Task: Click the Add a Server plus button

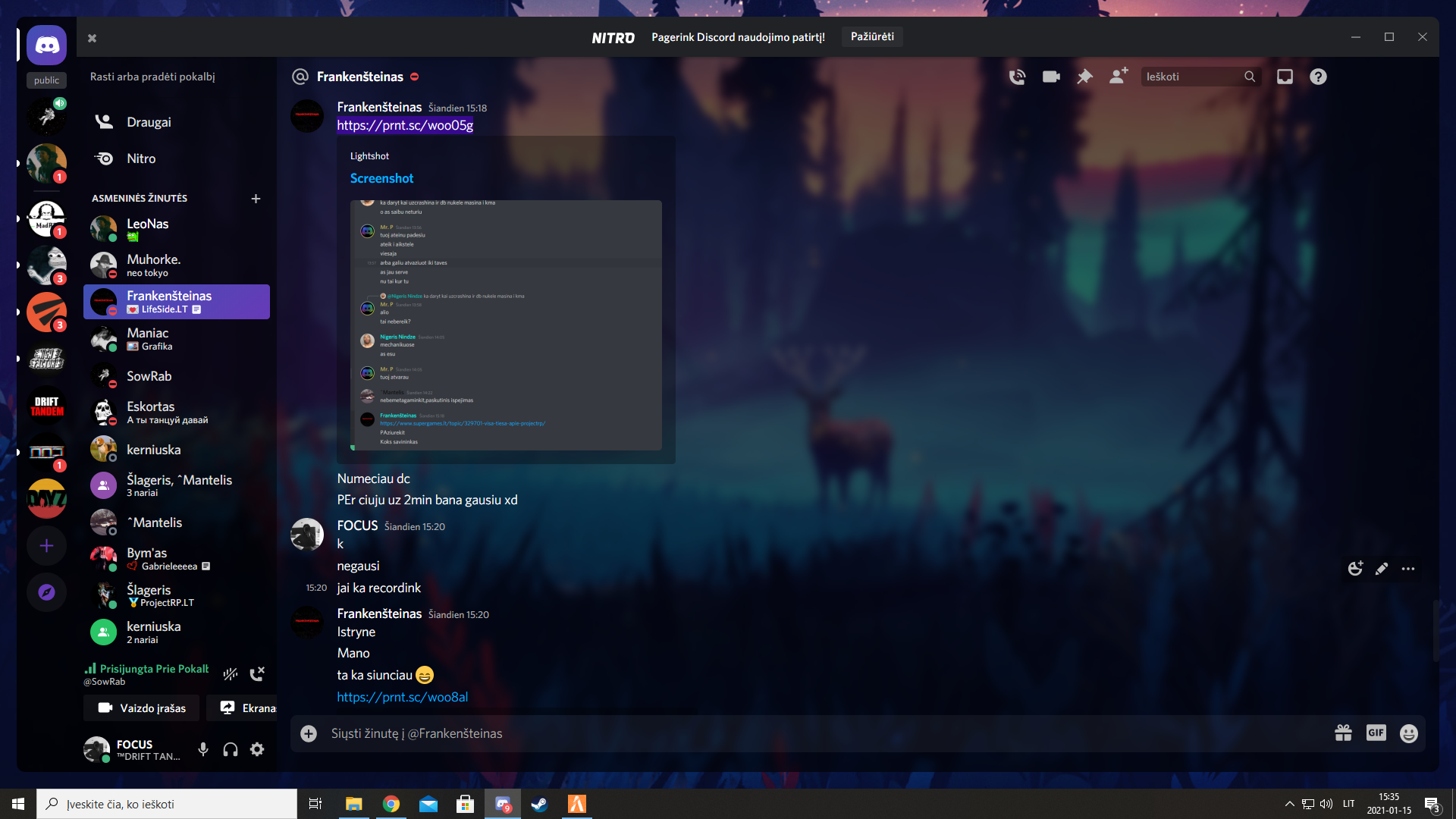Action: pyautogui.click(x=46, y=546)
